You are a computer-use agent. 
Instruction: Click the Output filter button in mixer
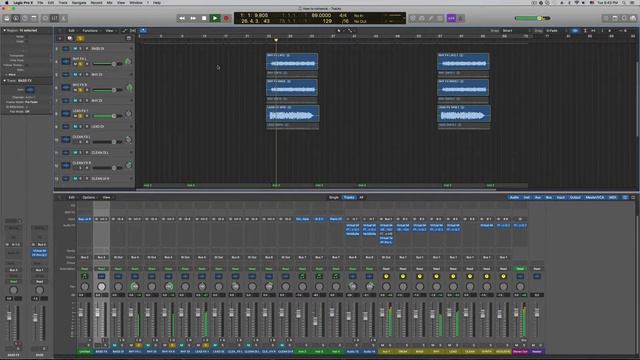575,198
